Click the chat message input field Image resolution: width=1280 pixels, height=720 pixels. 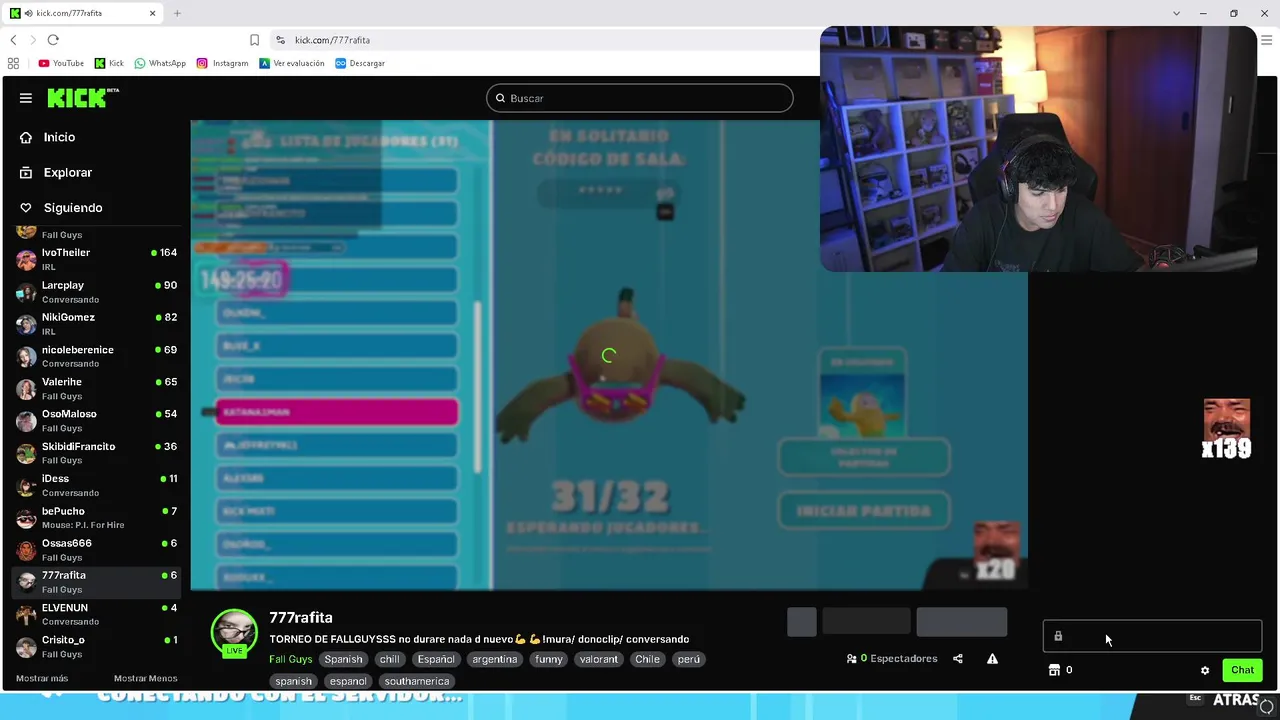coord(1152,636)
